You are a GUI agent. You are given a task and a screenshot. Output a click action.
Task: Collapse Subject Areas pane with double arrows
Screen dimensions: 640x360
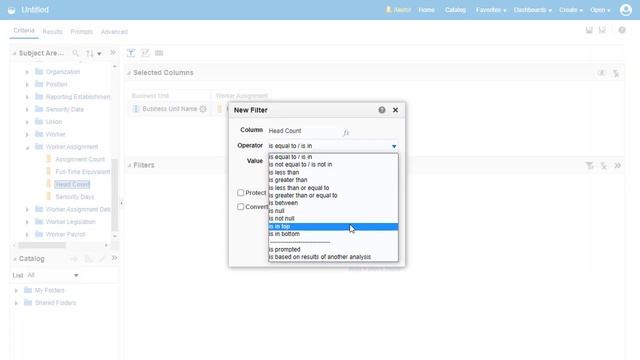[x=113, y=53]
